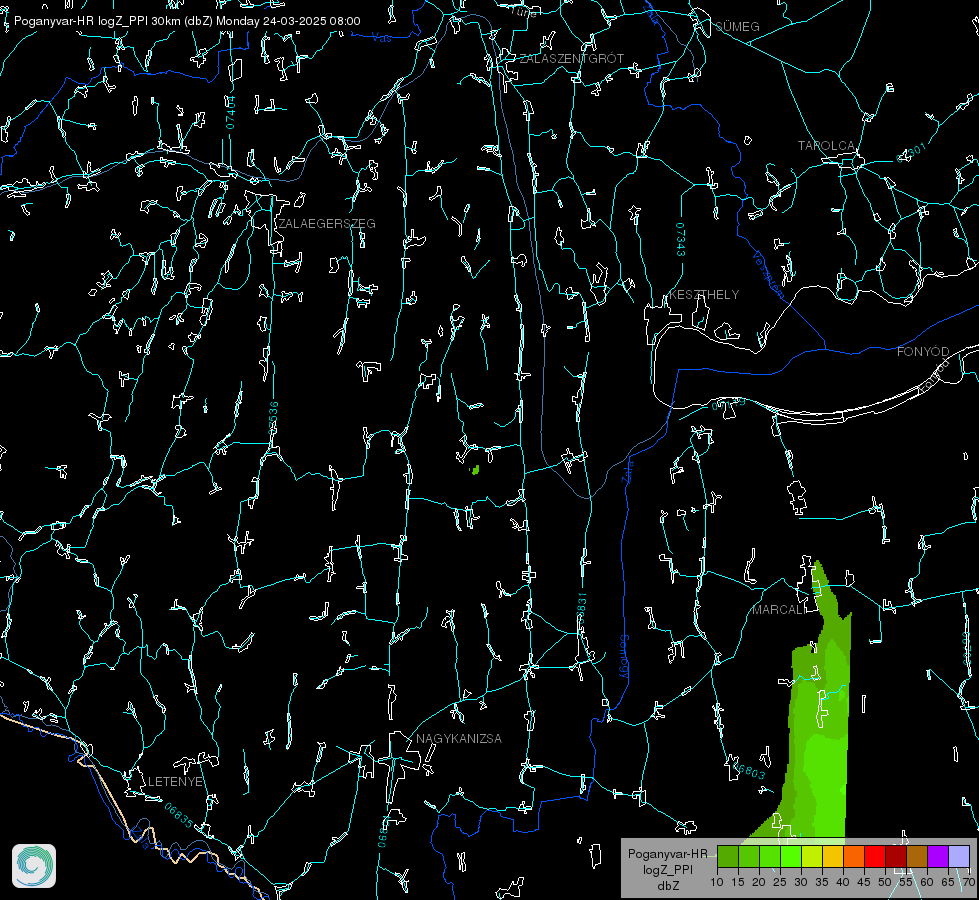Click the small isolated green radar echo

(475, 470)
